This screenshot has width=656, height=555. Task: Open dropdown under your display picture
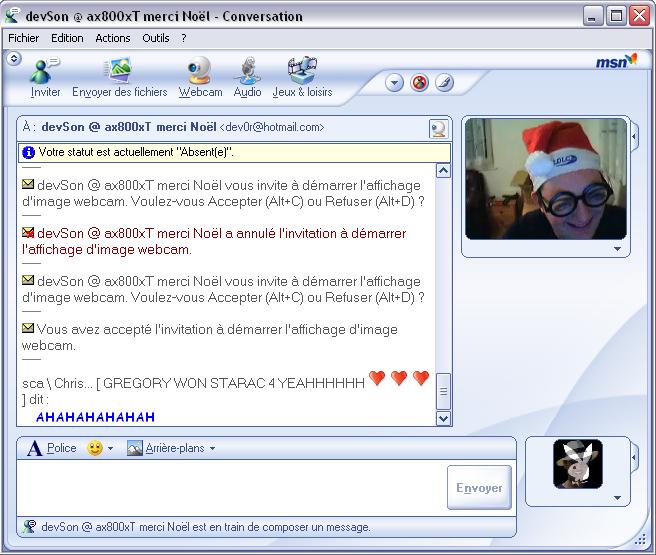click(x=617, y=498)
